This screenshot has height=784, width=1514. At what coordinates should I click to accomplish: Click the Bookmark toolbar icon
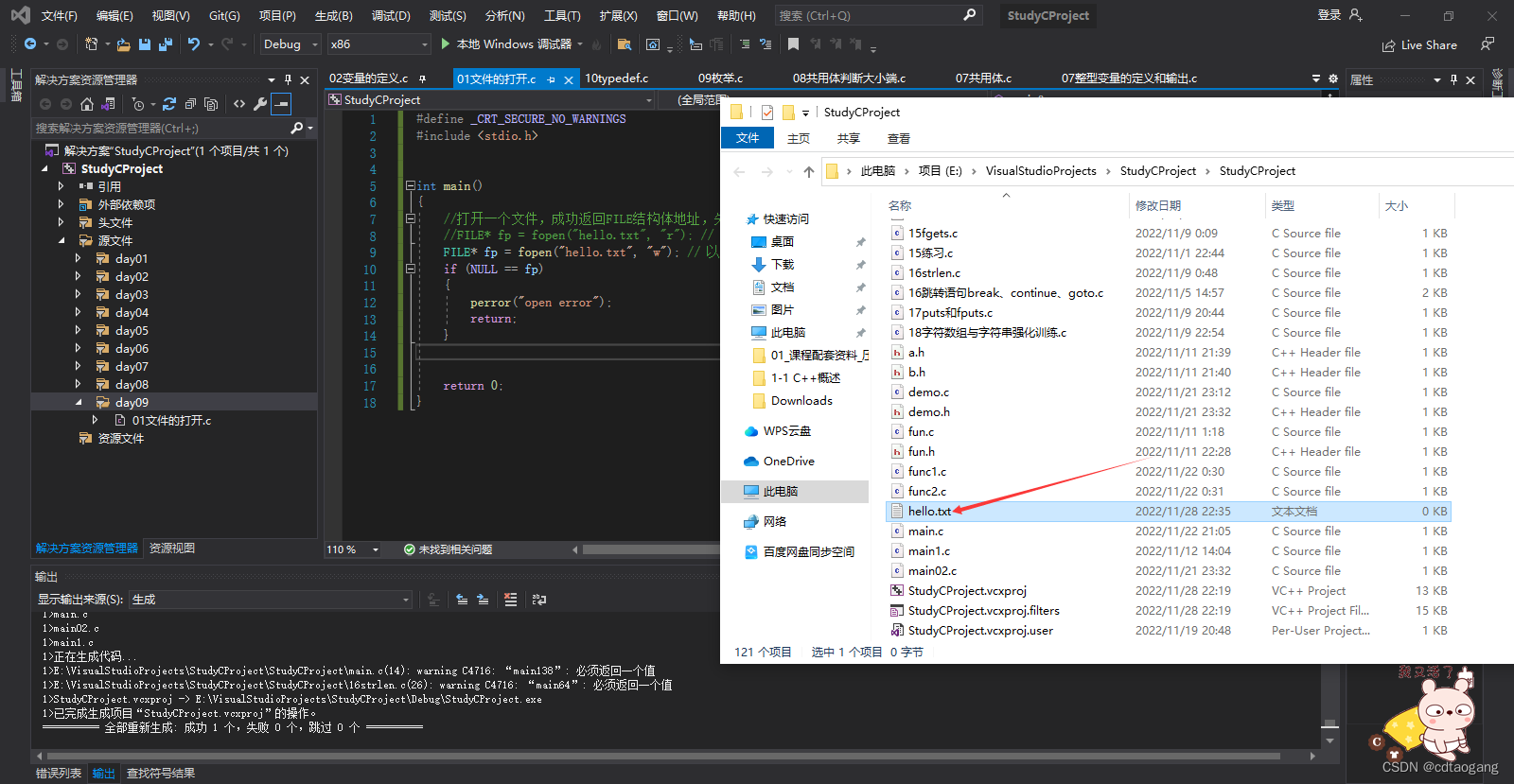point(793,44)
